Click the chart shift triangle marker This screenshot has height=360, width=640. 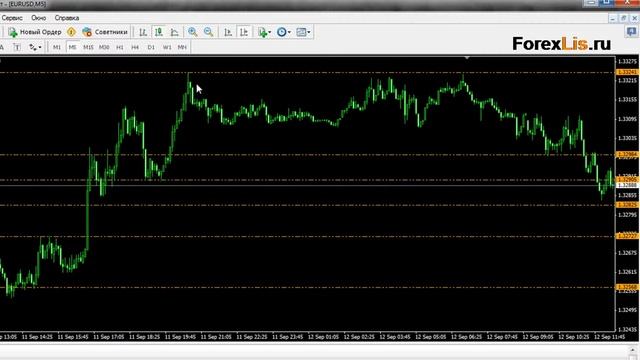click(x=467, y=58)
